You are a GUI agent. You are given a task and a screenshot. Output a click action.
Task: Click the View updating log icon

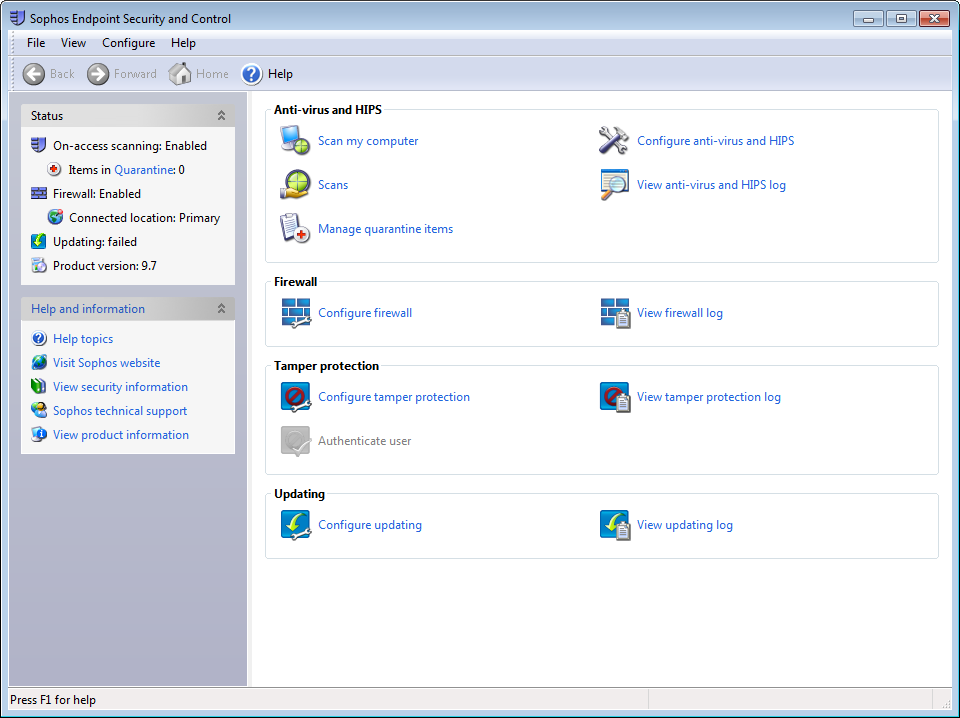[614, 525]
